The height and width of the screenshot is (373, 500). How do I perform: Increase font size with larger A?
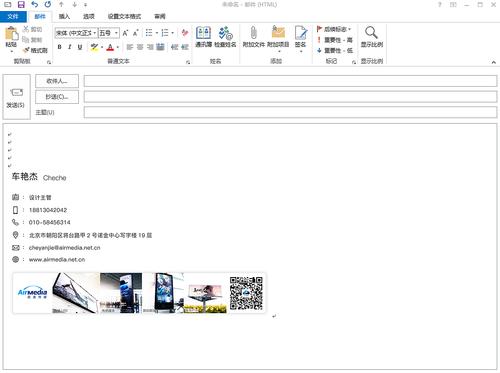[125, 33]
